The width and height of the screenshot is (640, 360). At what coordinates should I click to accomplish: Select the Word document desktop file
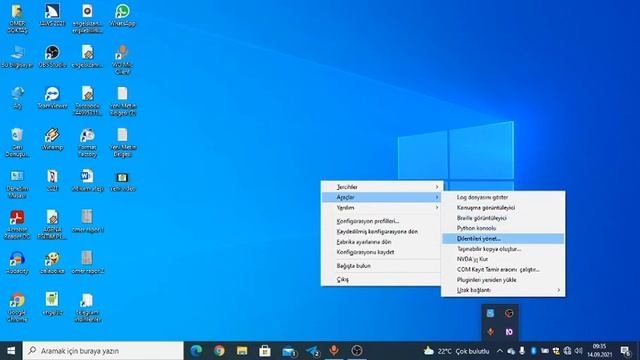point(87,180)
